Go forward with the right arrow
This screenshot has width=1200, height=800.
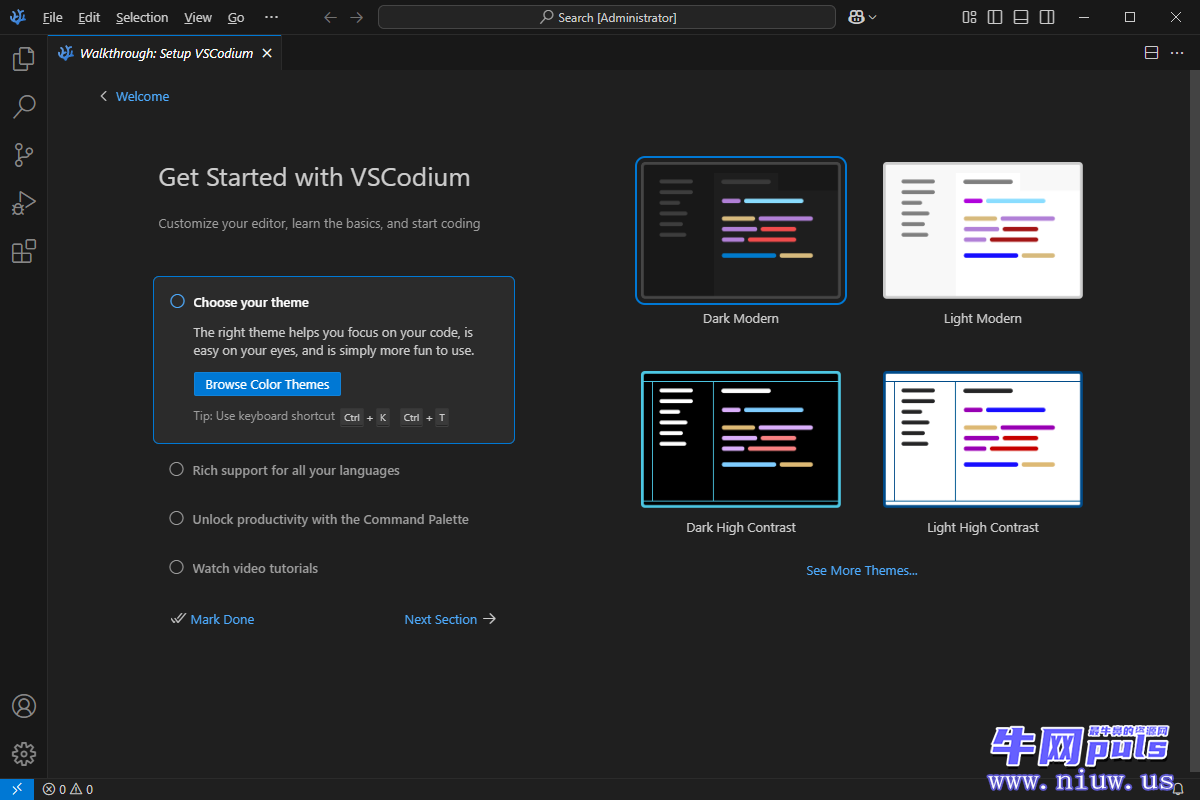356,17
